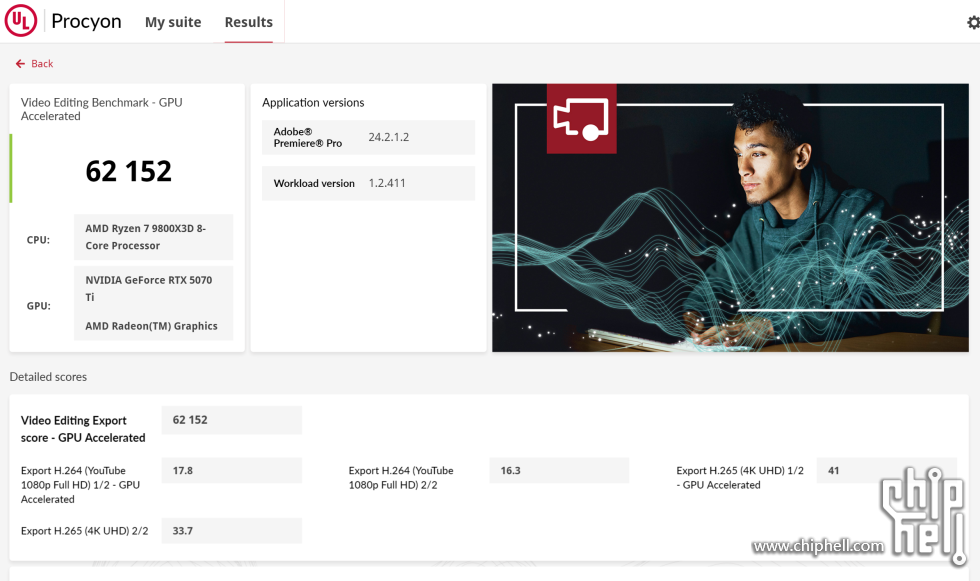Viewport: 980px width, 581px height.
Task: Click the GPU: label
Action: tap(38, 305)
